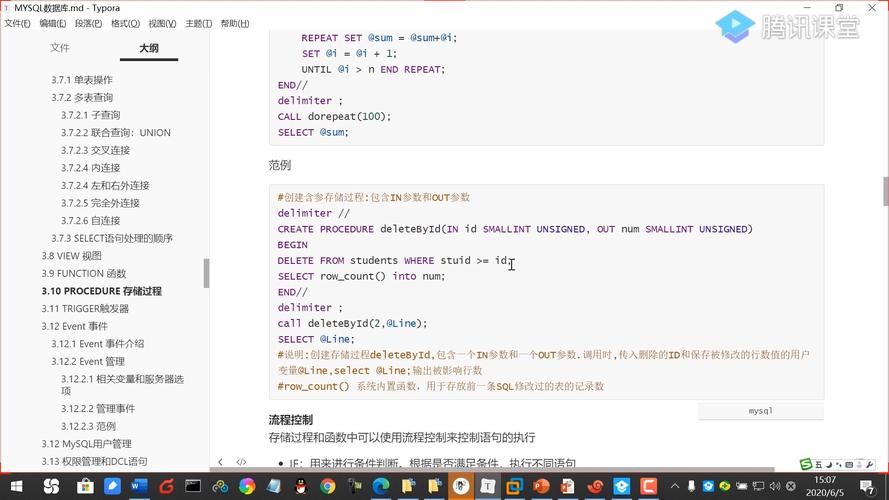Jump to 3.7.3 SELECT语句处理的顺序
This screenshot has width=889, height=500.
(x=112, y=238)
